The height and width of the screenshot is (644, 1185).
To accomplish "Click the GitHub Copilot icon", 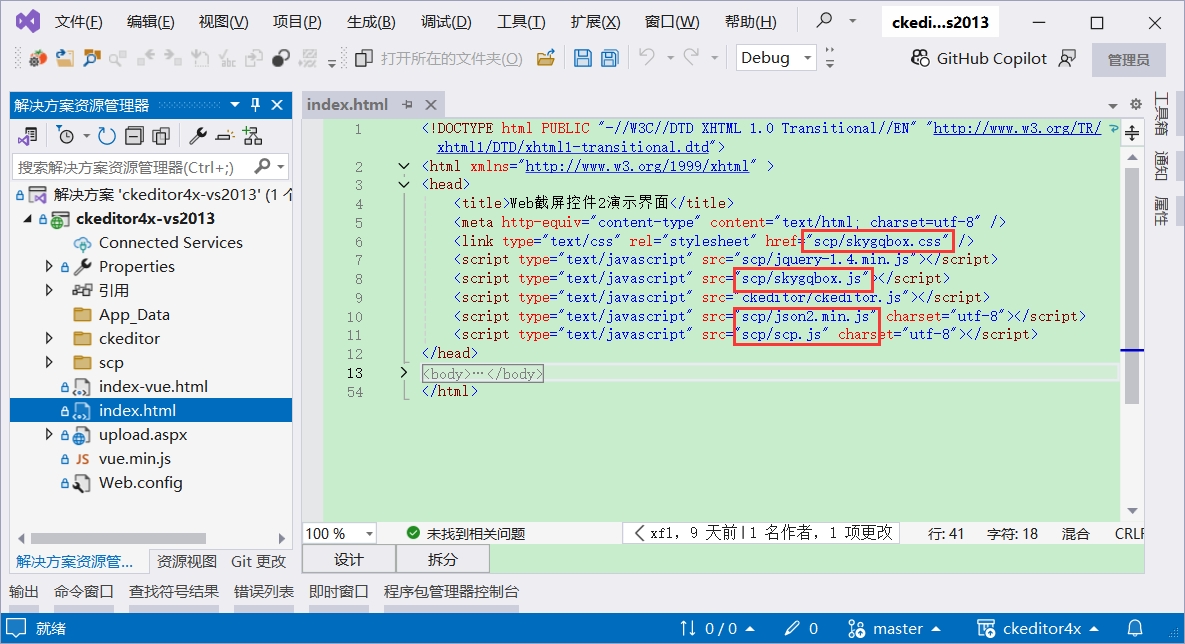I will (x=920, y=59).
